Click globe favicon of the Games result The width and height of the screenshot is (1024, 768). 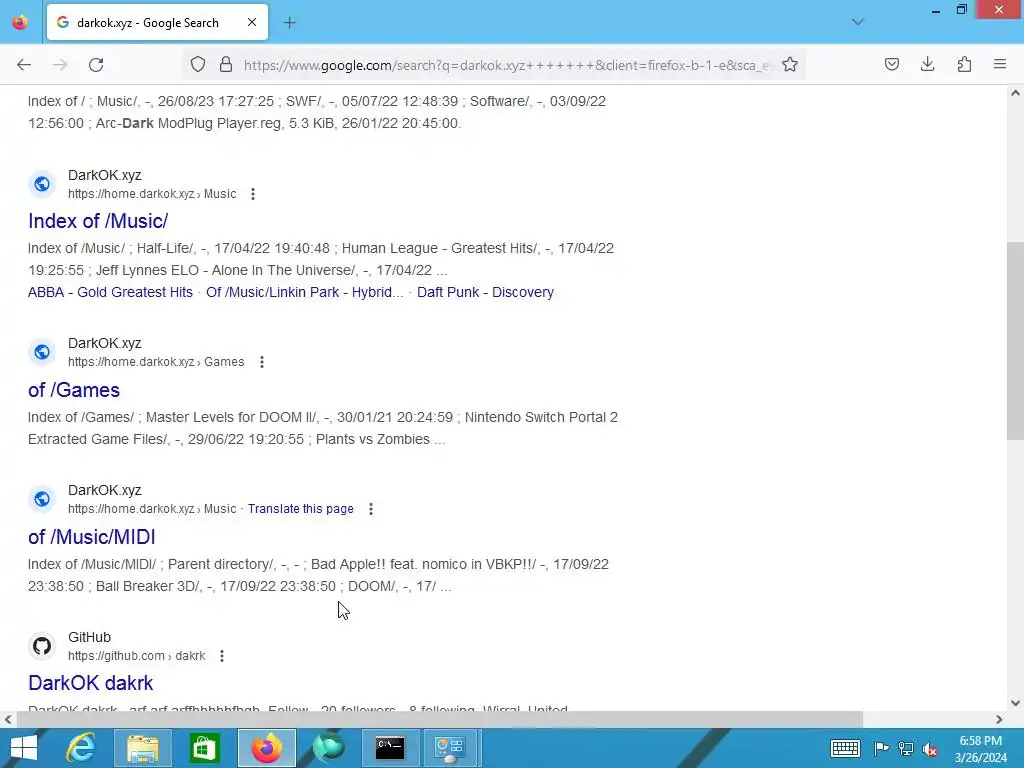pyautogui.click(x=42, y=352)
